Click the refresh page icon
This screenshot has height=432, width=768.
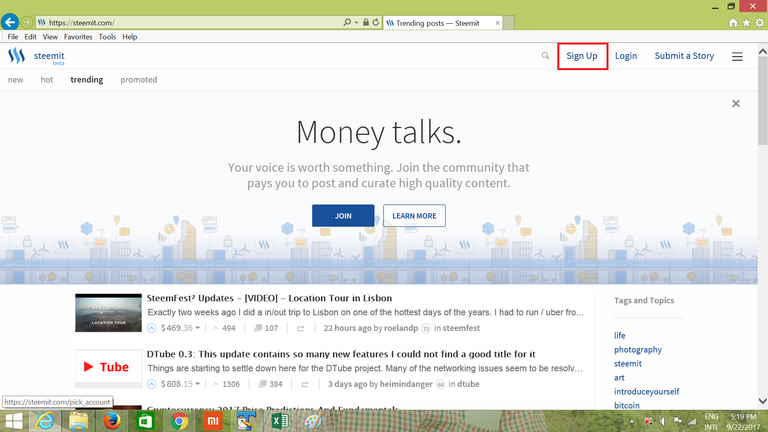[376, 23]
